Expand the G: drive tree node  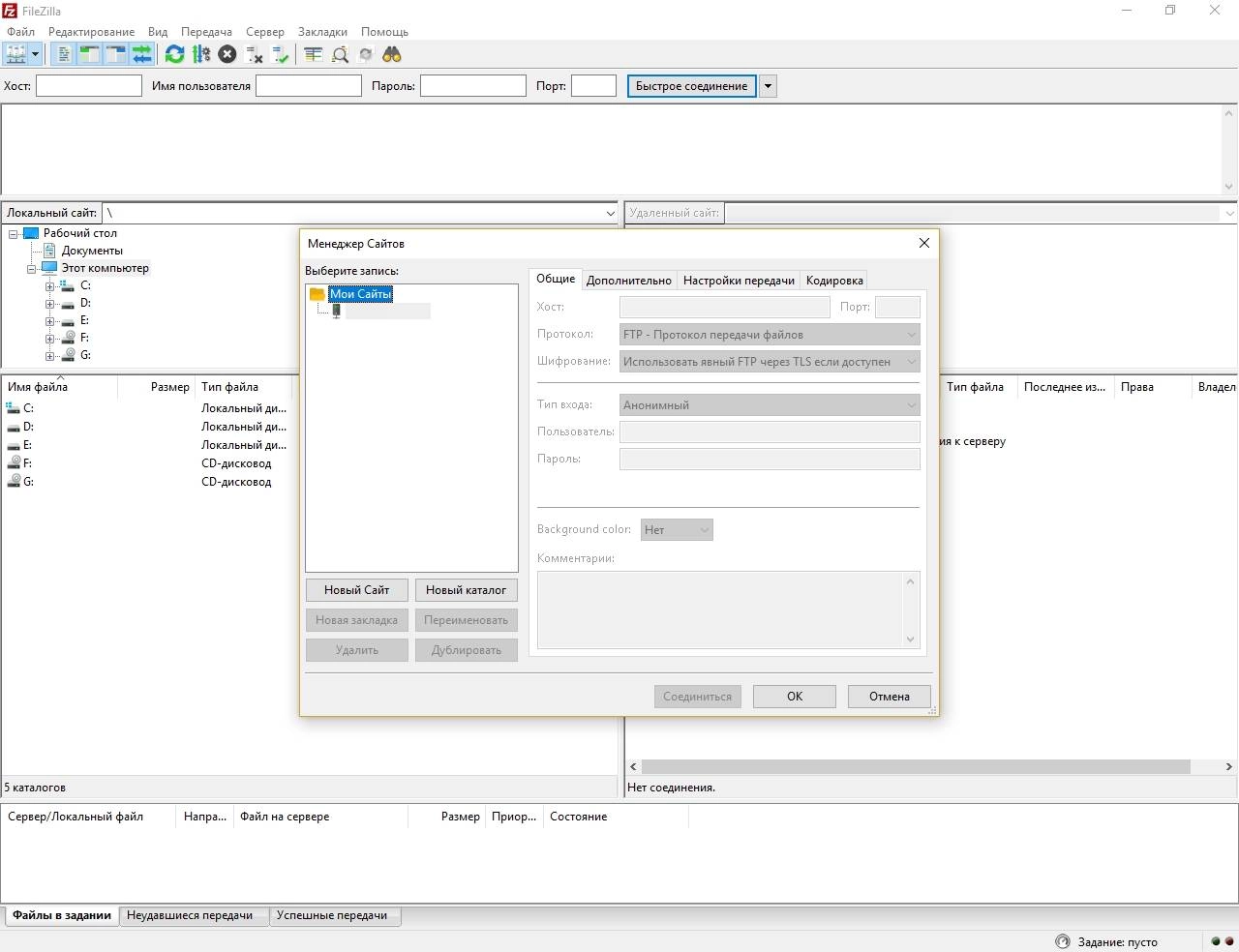pos(50,356)
